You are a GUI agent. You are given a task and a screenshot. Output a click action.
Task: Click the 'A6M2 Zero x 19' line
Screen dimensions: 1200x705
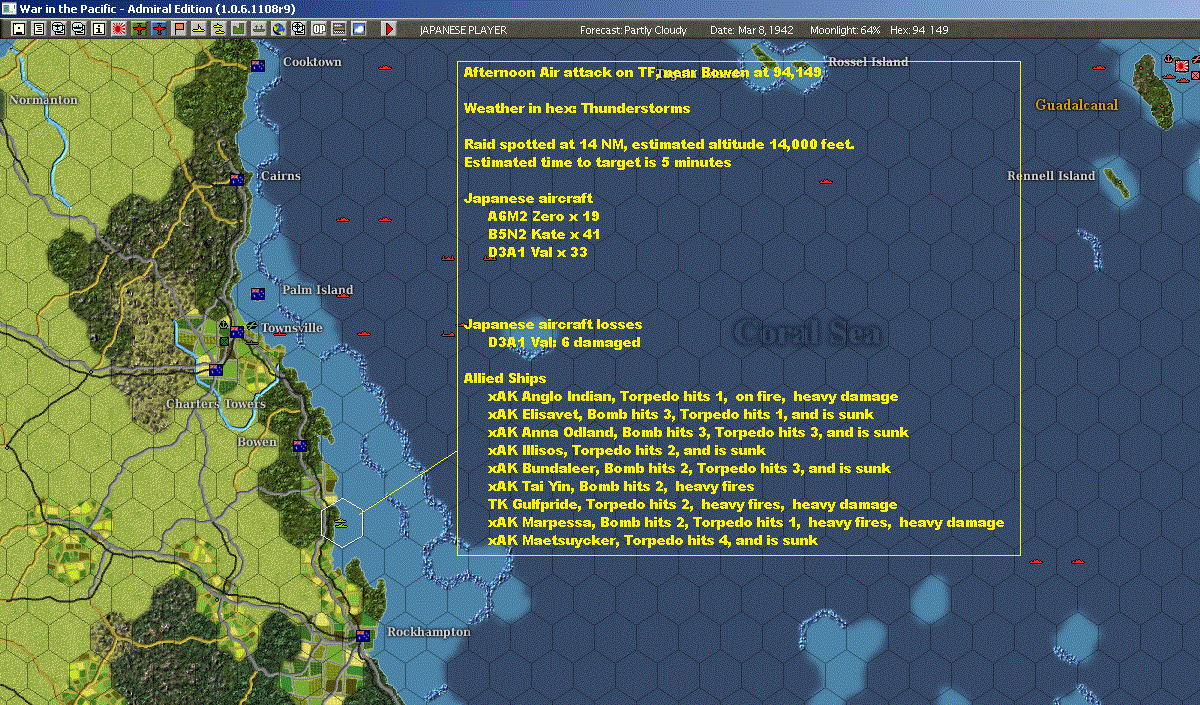tap(544, 216)
